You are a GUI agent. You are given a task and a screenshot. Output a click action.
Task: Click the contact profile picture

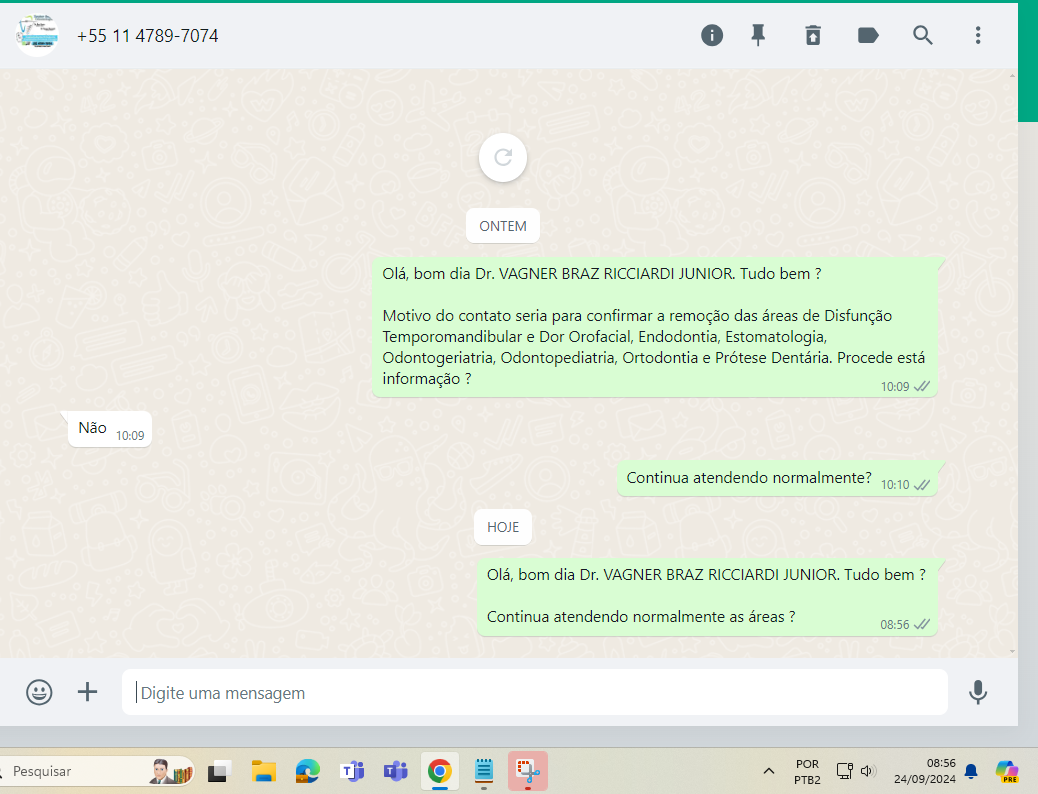point(37,36)
